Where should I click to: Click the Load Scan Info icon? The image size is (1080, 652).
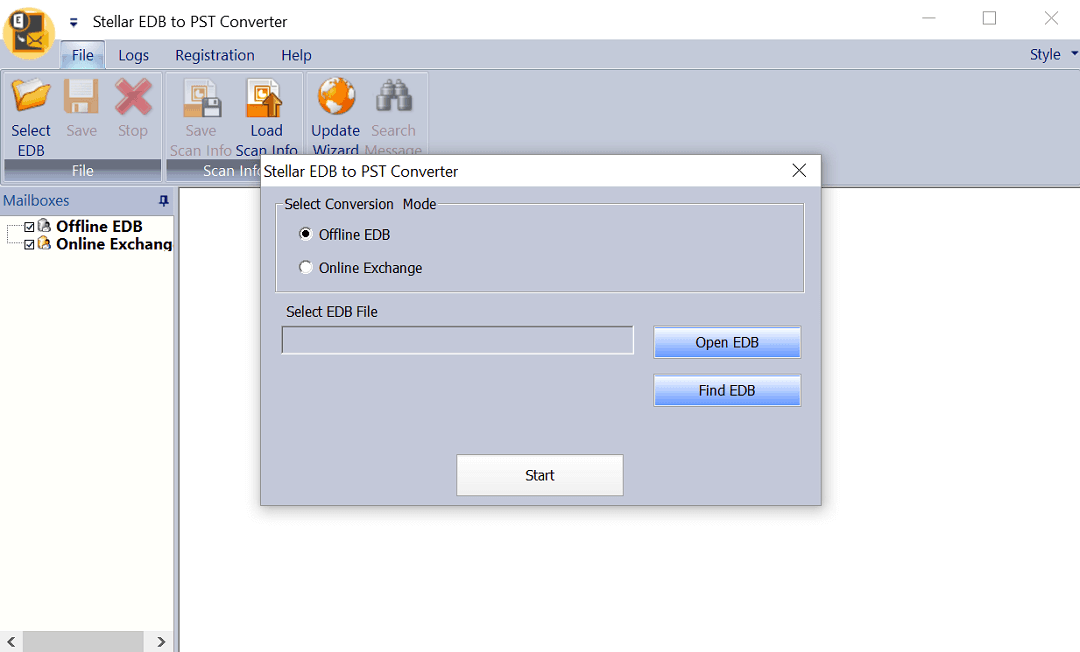(x=265, y=98)
